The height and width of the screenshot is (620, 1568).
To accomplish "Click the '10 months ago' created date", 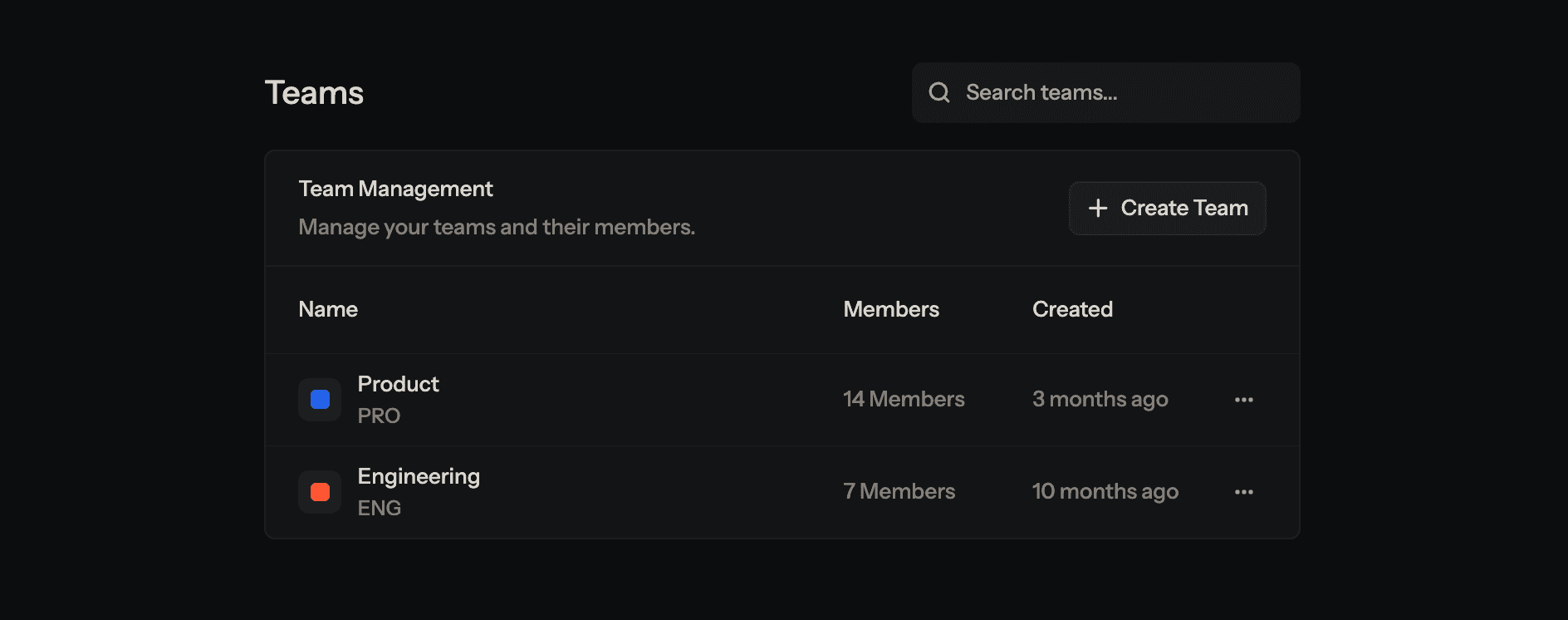I will tap(1105, 491).
